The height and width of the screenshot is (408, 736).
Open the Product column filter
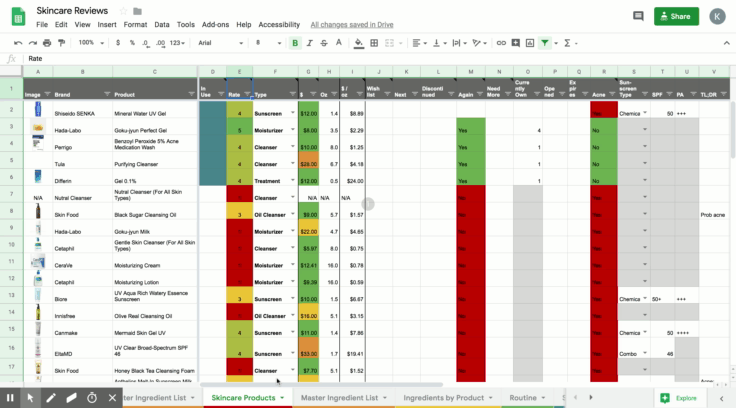[192, 94]
